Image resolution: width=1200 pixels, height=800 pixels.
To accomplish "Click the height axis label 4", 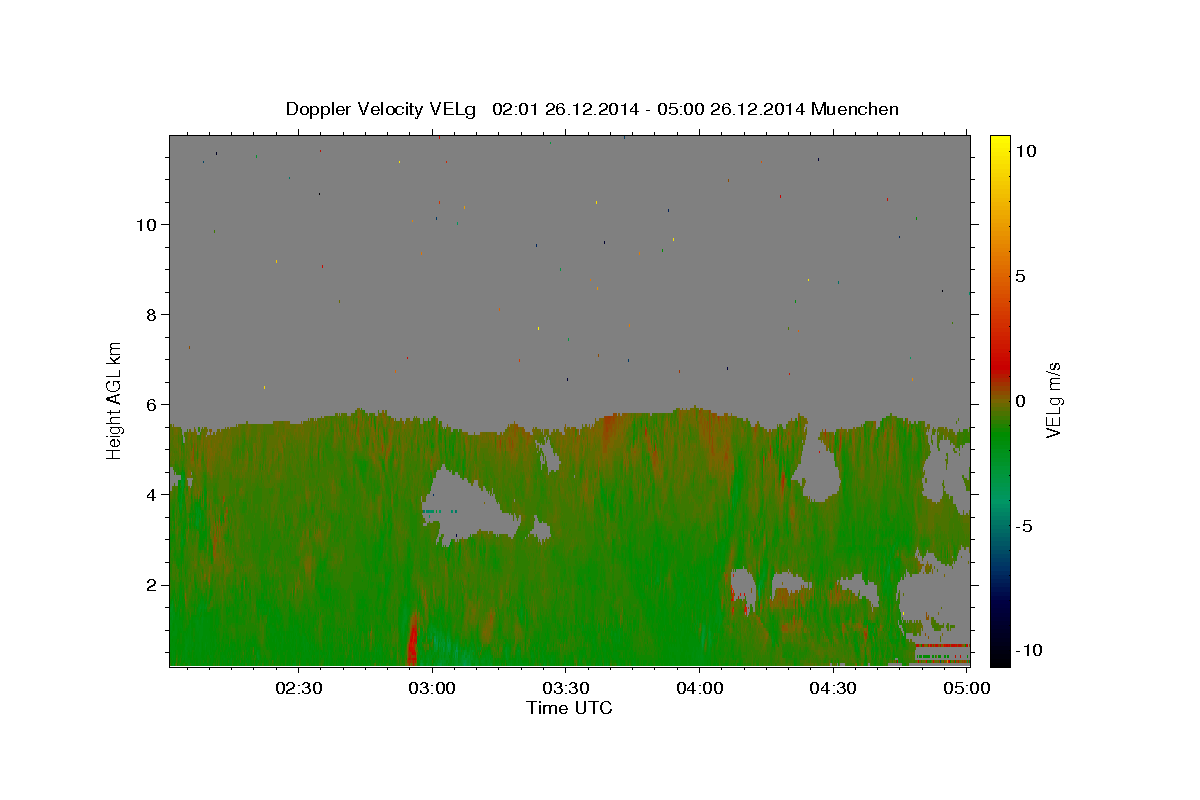I will pos(153,495).
